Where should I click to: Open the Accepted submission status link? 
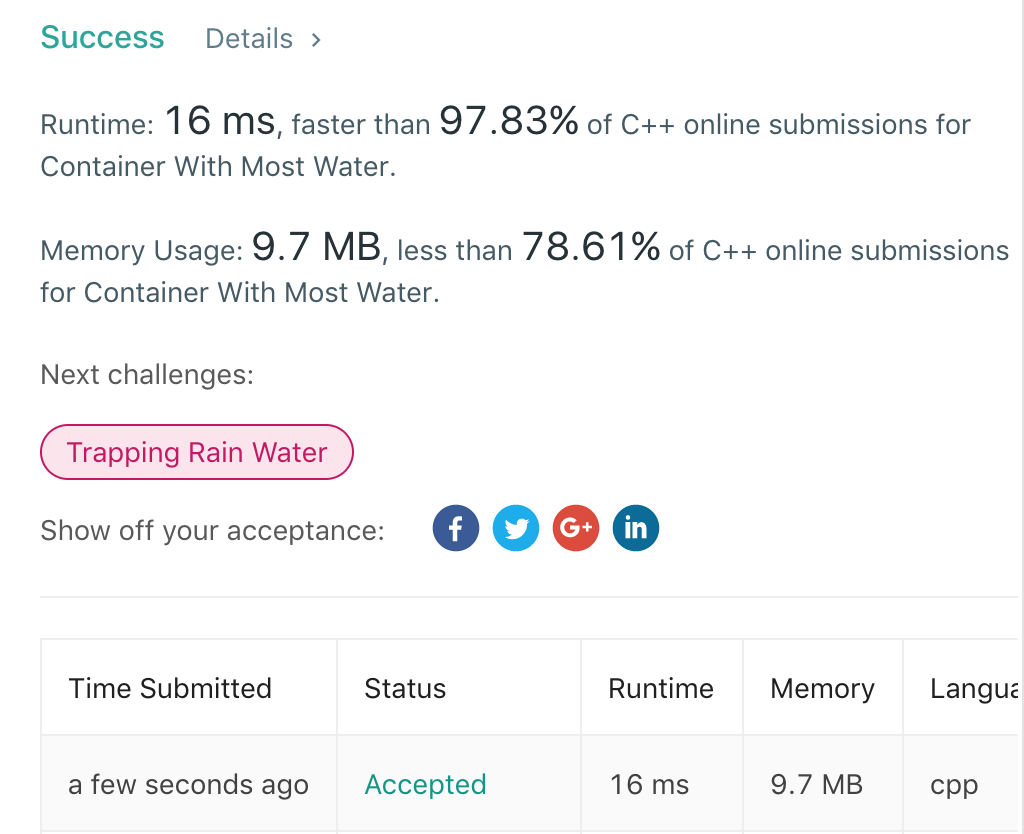(425, 784)
